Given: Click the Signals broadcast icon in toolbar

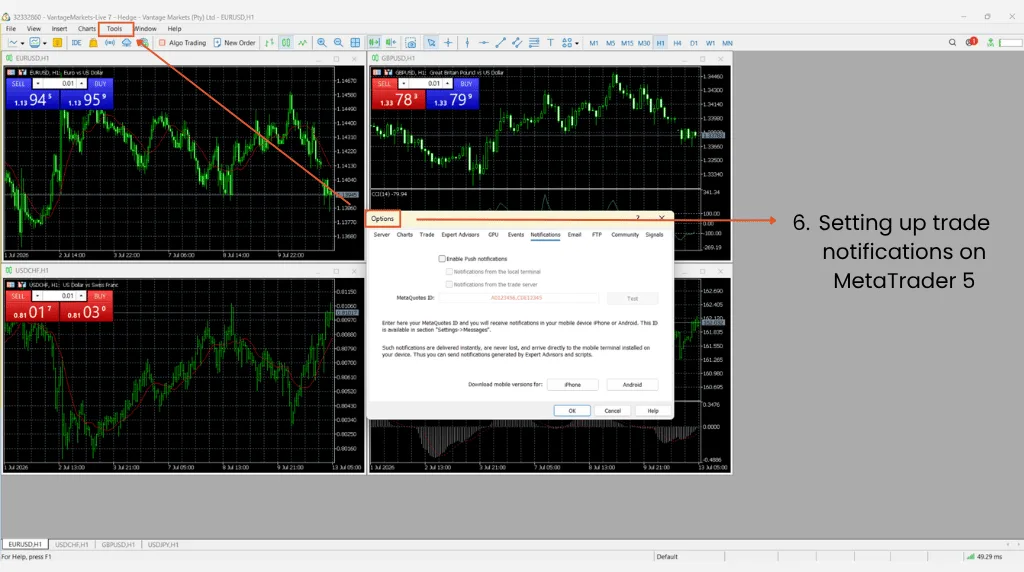Looking at the screenshot, I should tap(110, 43).
